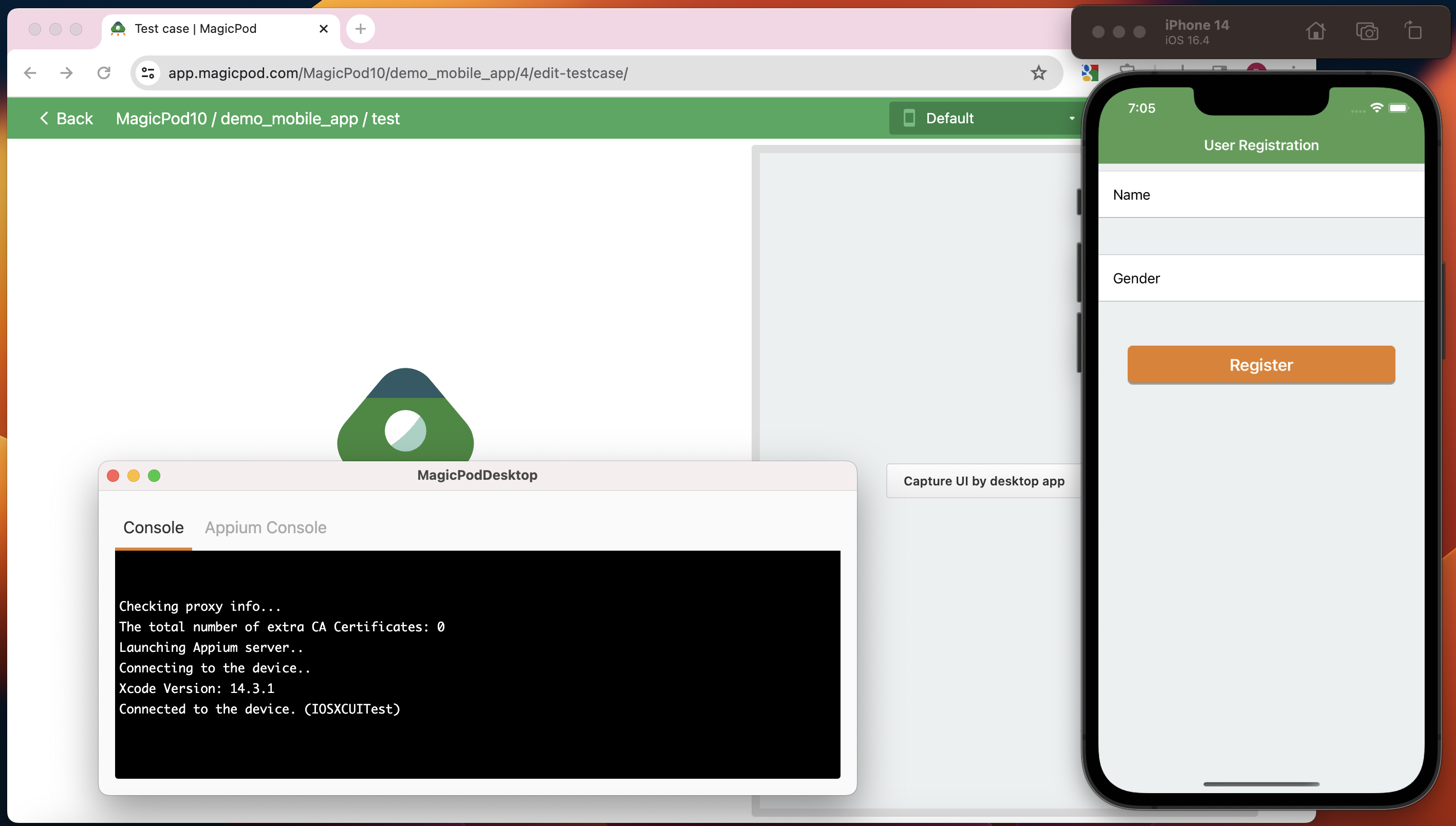The width and height of the screenshot is (1456, 826).
Task: Click Capture UI by desktop app button
Action: point(984,480)
